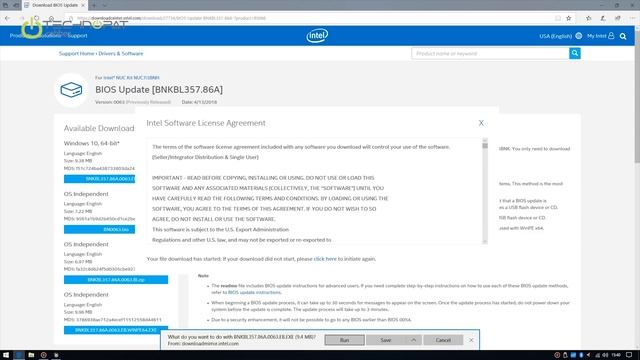Close the Download BIOS Update tab
640x360 pixels.
click(83, 5)
